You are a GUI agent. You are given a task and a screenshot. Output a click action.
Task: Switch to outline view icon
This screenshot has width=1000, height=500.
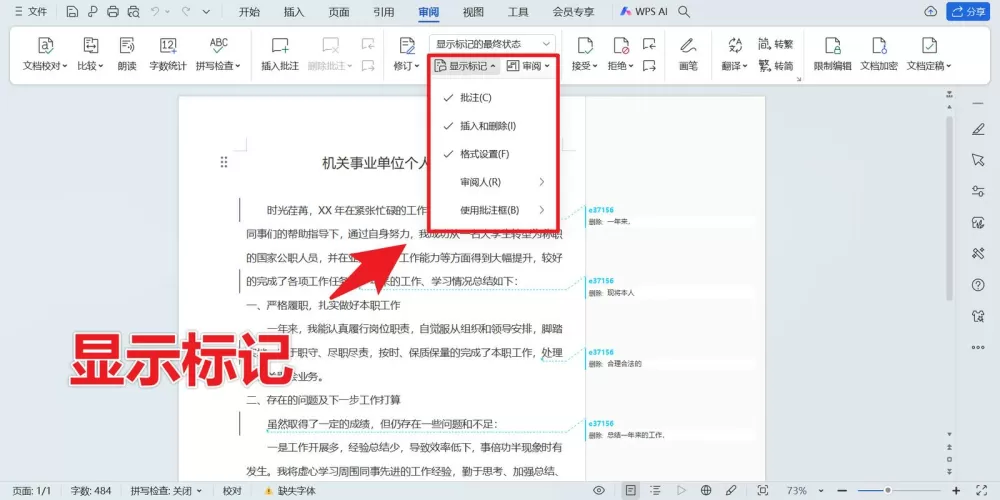click(655, 490)
